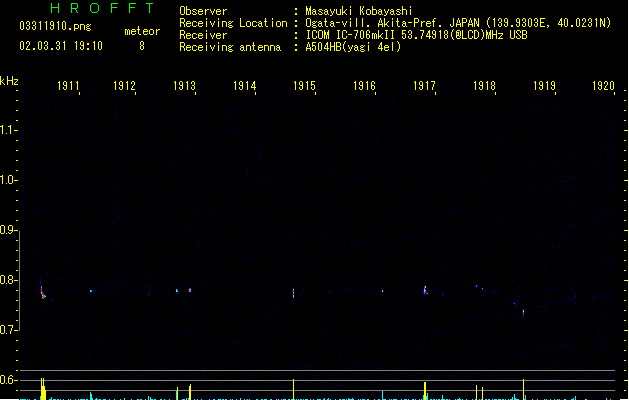Click the yellow intensity spike near 1917
This screenshot has width=629, height=400.
click(425, 391)
